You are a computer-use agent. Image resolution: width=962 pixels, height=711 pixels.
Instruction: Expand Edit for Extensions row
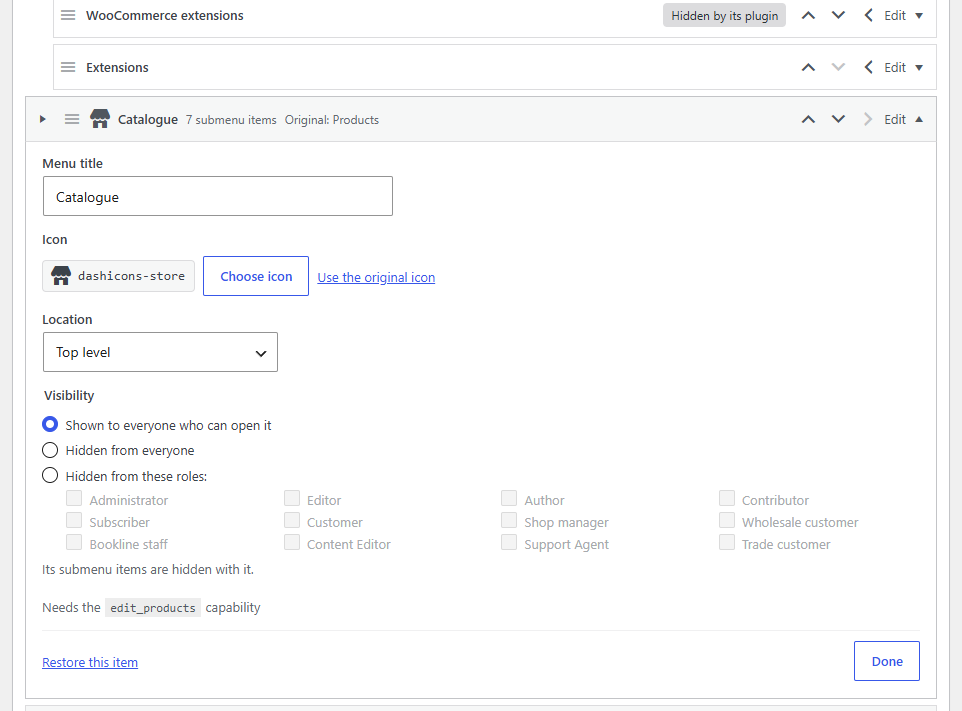[903, 67]
